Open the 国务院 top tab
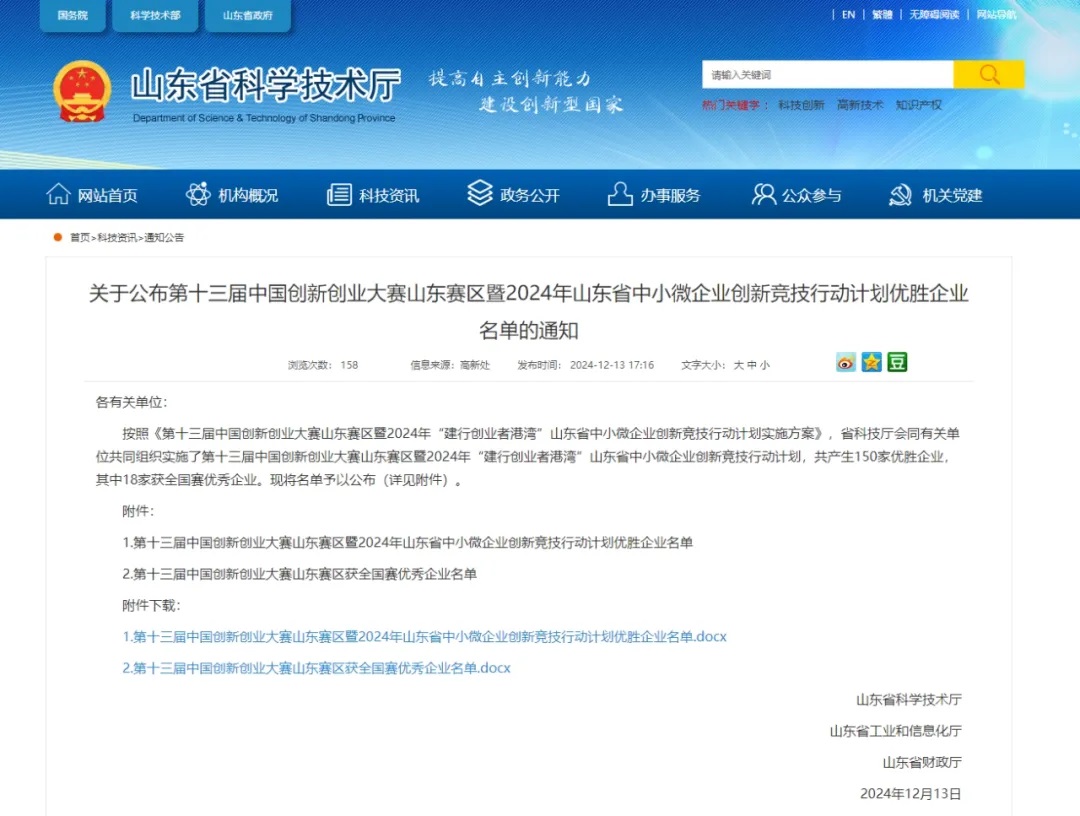 (x=72, y=16)
